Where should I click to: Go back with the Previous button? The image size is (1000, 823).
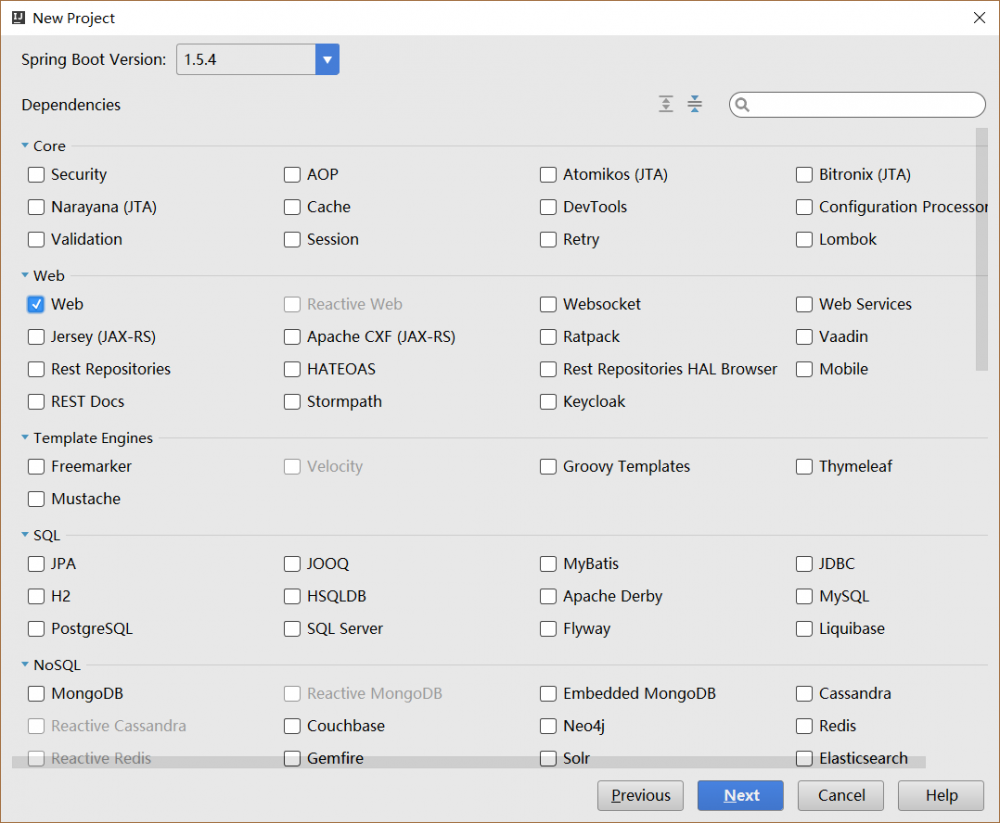tap(640, 796)
